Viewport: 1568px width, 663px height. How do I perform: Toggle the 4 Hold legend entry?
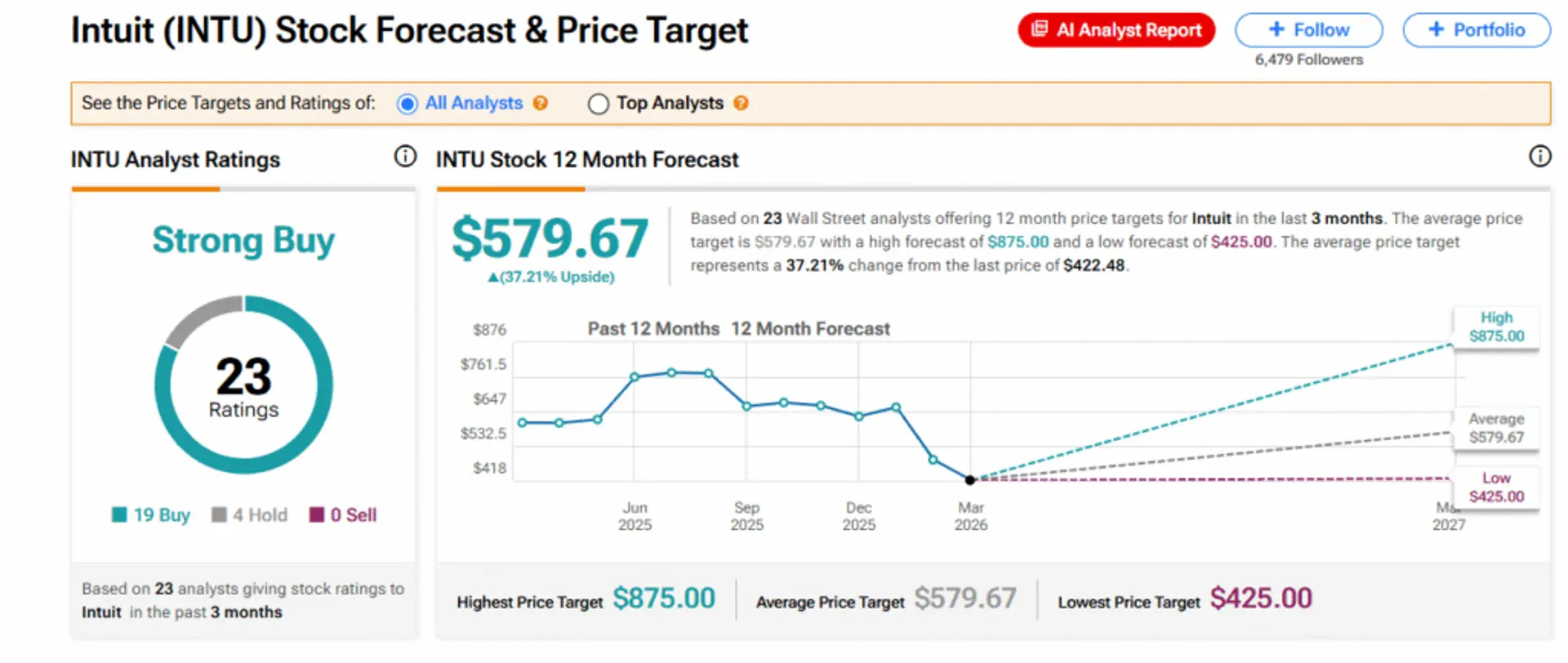[x=249, y=514]
